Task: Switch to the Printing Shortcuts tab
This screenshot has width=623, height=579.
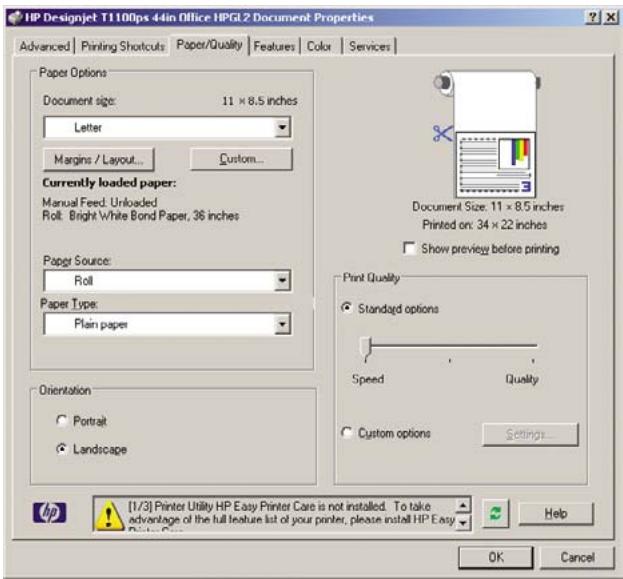Action: tap(123, 46)
